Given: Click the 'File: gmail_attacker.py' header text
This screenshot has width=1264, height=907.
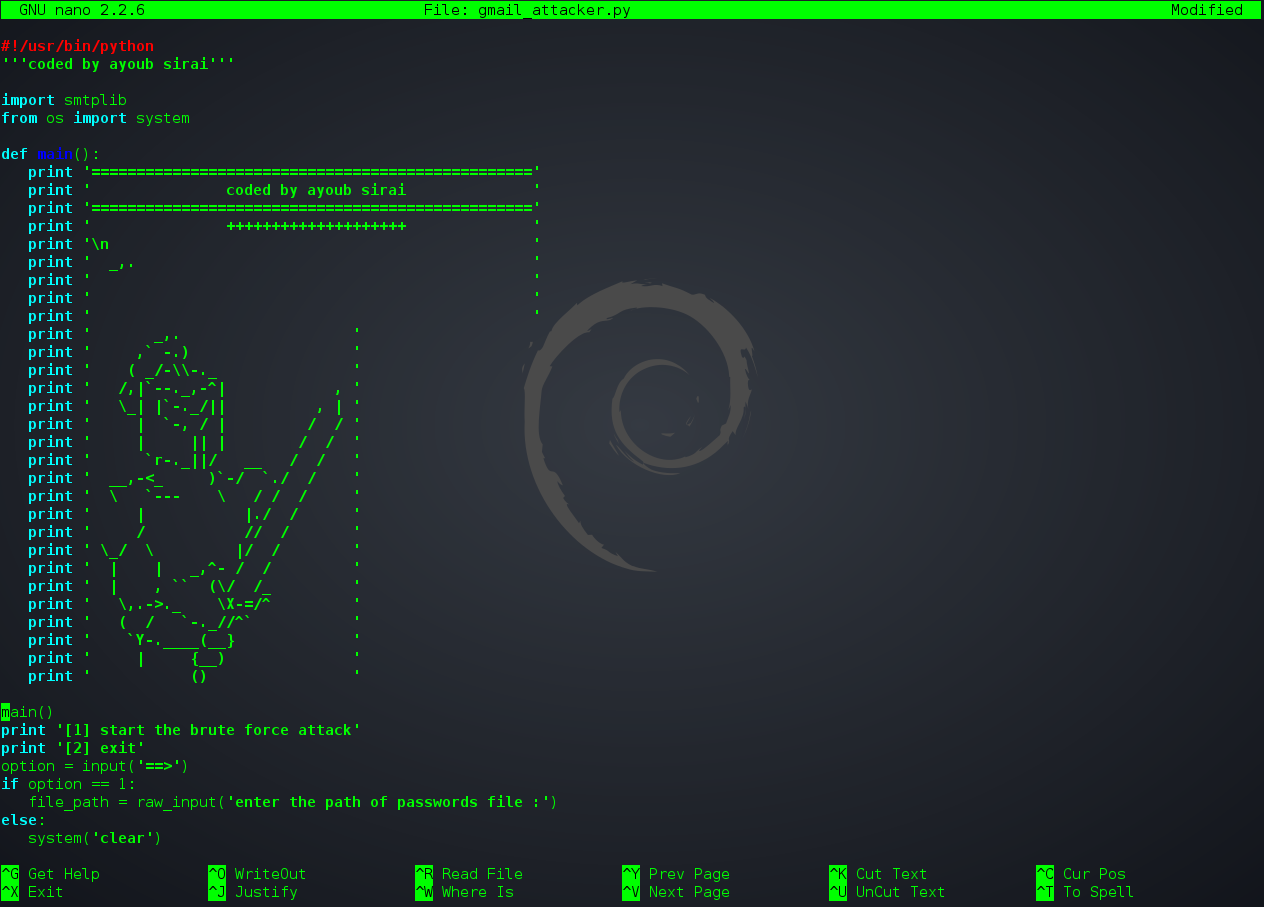Looking at the screenshot, I should tap(527, 10).
